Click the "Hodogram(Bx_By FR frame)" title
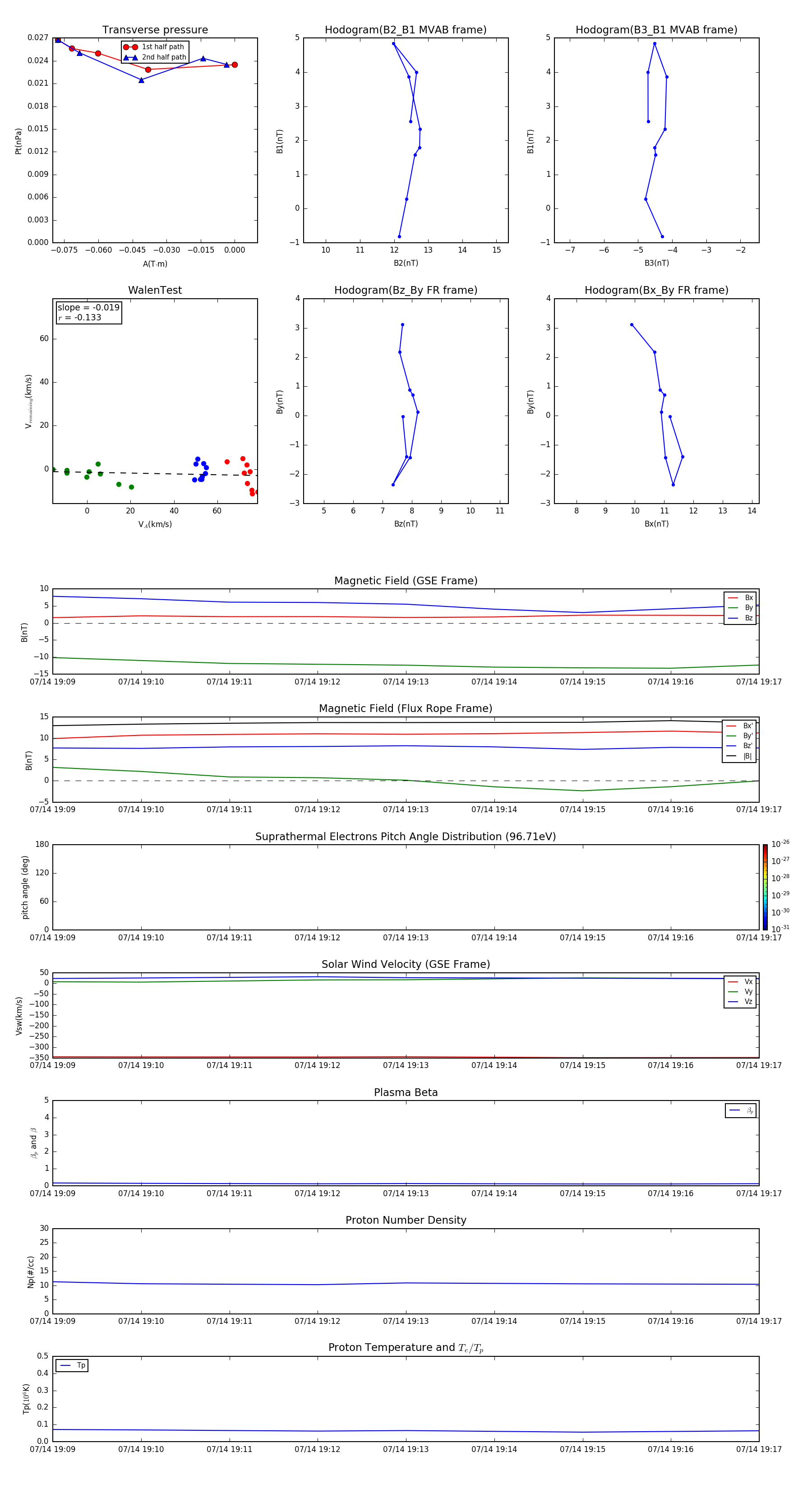Viewport: 812px width, 1489px height. [656, 290]
